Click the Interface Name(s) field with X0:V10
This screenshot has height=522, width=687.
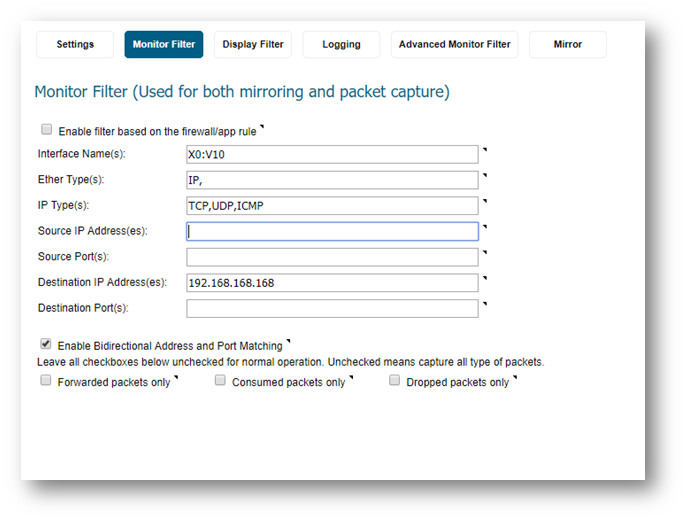[332, 154]
